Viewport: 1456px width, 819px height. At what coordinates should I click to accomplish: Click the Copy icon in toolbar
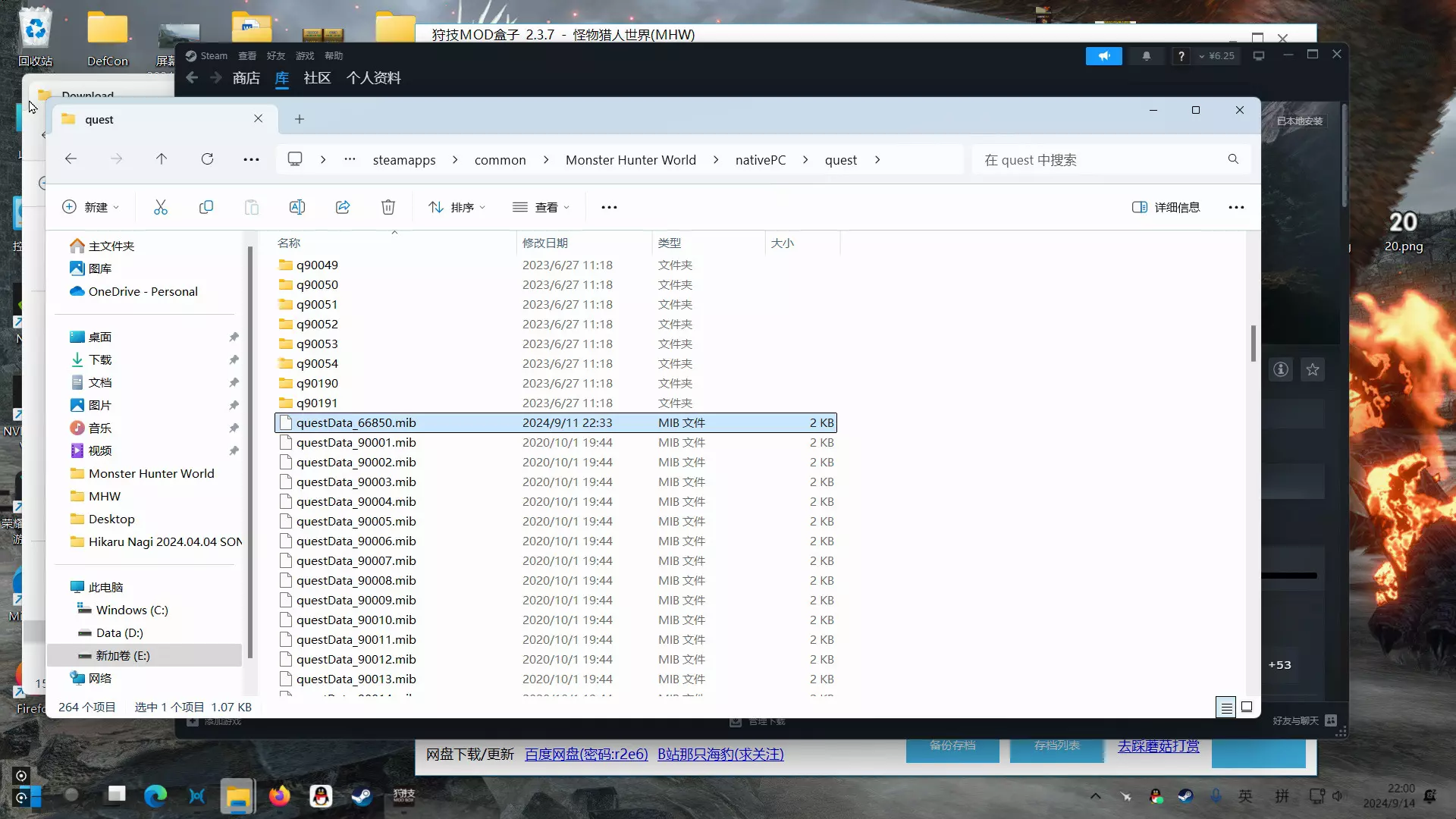pyautogui.click(x=206, y=207)
